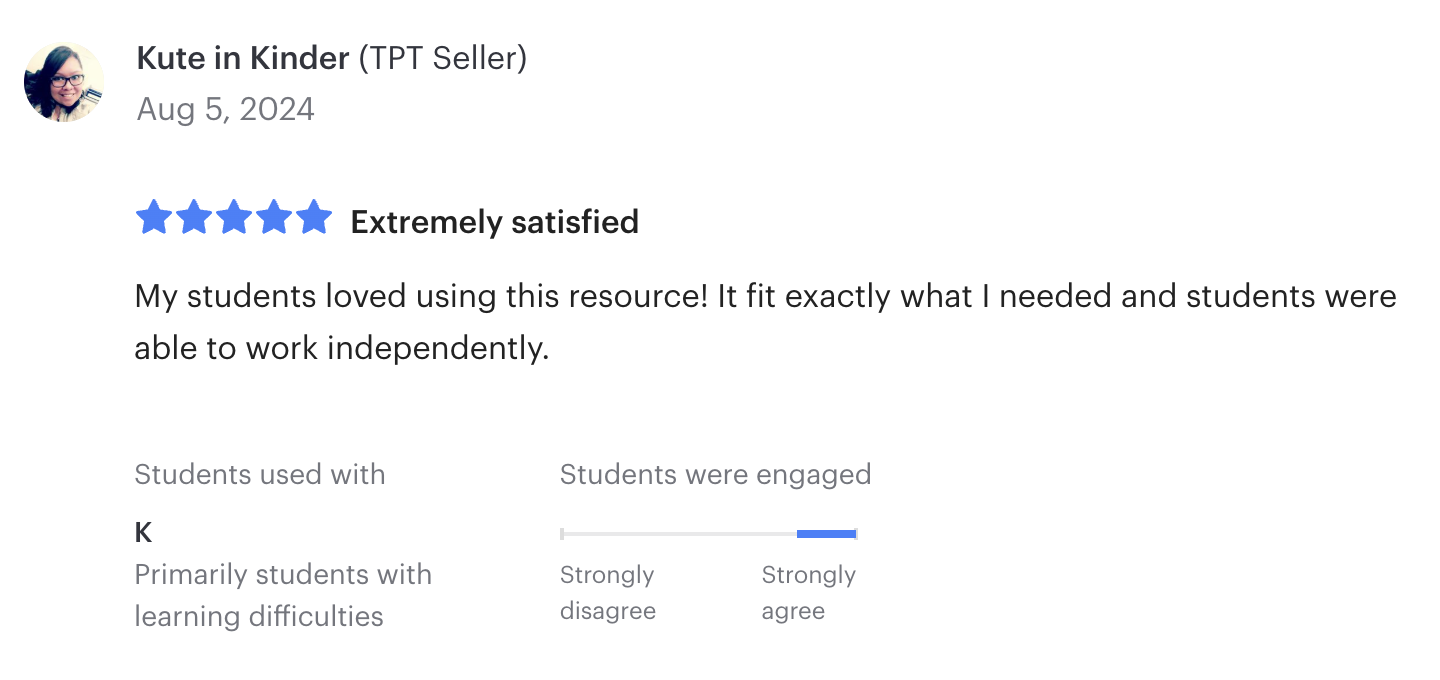The image size is (1440, 680).
Task: Click the blue filled engagement bar segment
Action: 826,534
